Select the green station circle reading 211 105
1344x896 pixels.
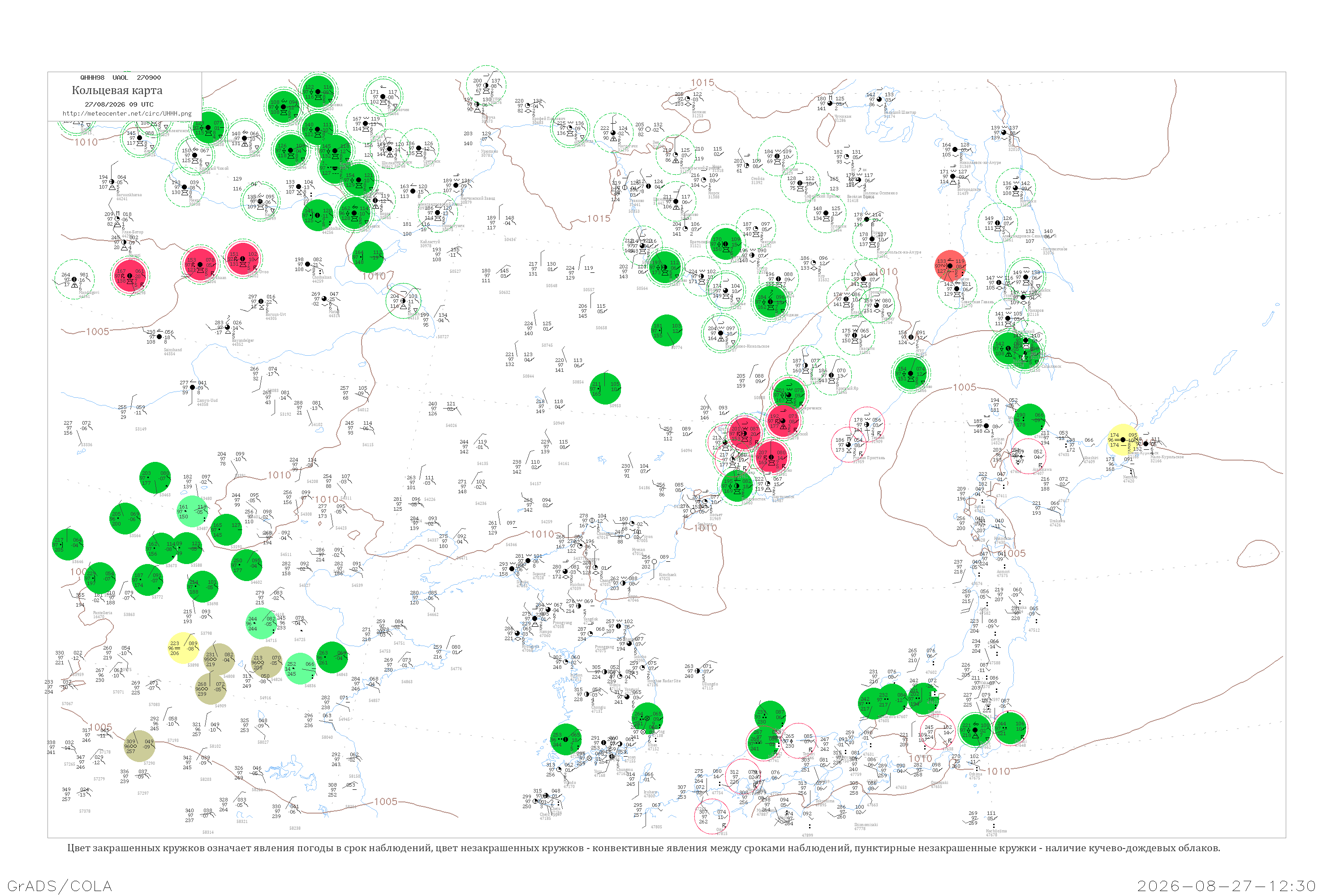tap(605, 388)
